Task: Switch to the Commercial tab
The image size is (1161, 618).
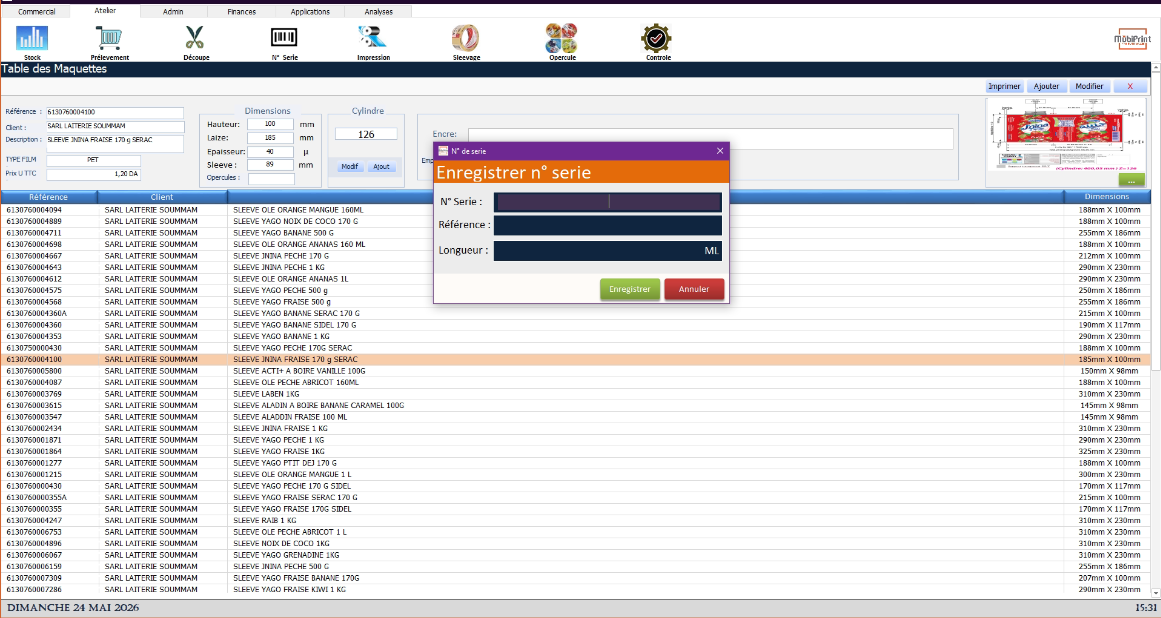Action: [x=36, y=12]
